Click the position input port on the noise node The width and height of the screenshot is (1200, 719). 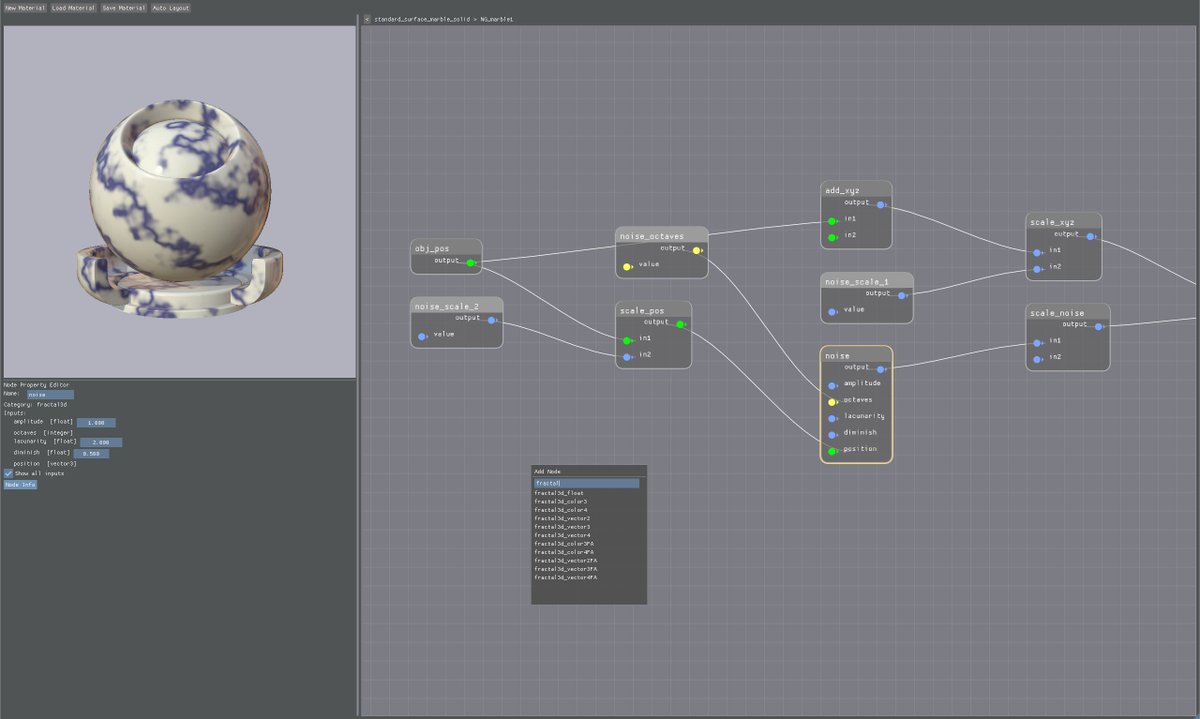pyautogui.click(x=831, y=450)
